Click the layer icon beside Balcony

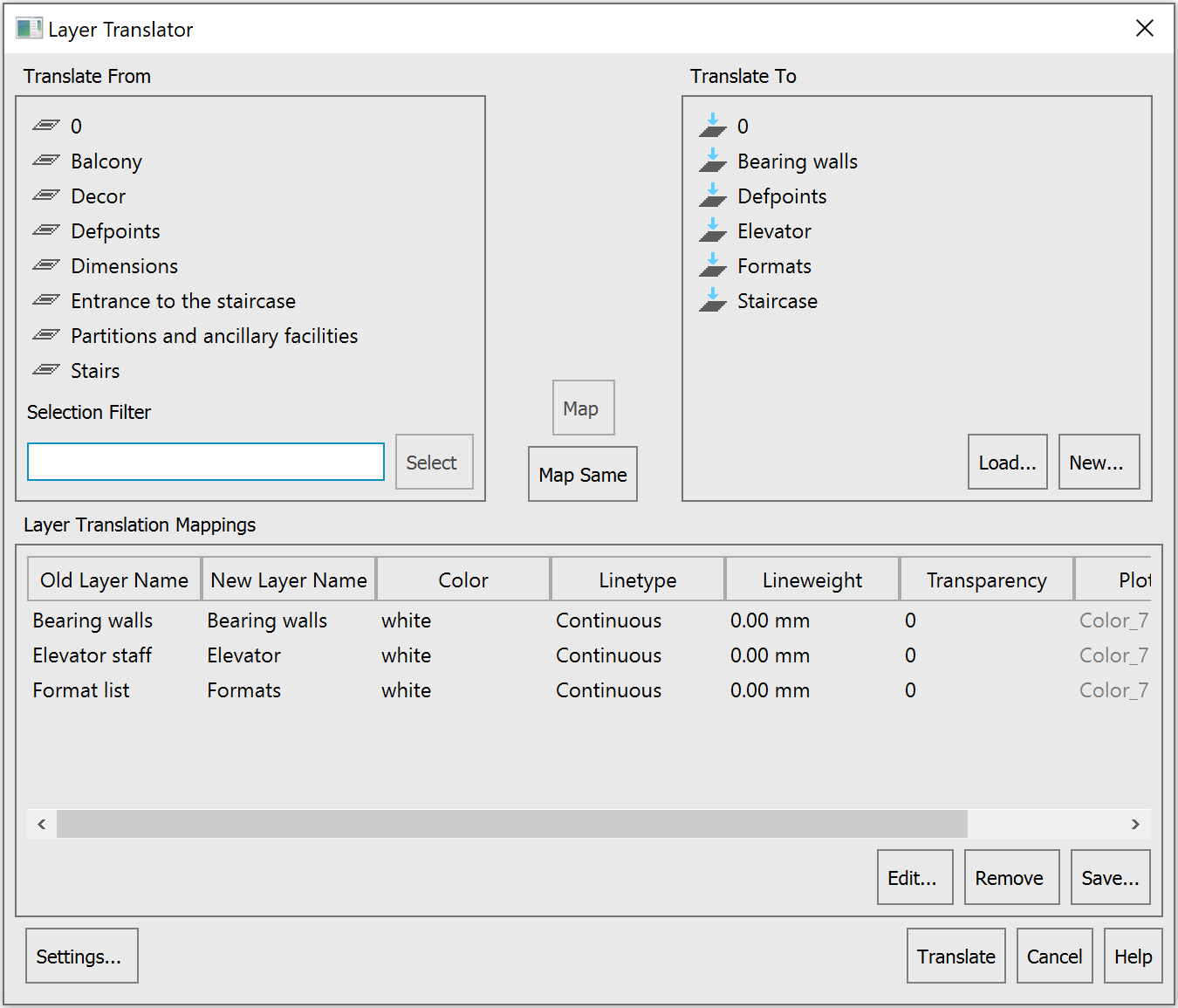[x=46, y=161]
